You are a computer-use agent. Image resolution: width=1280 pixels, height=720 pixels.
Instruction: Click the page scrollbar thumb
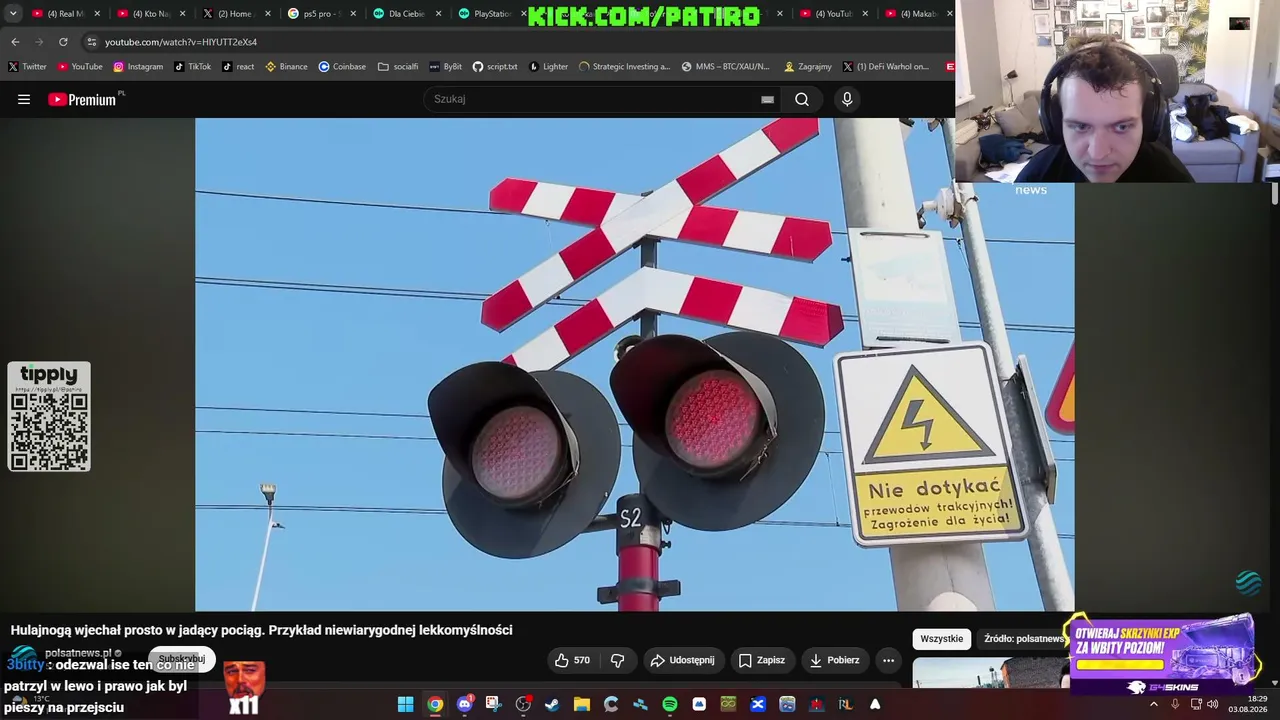click(1275, 194)
